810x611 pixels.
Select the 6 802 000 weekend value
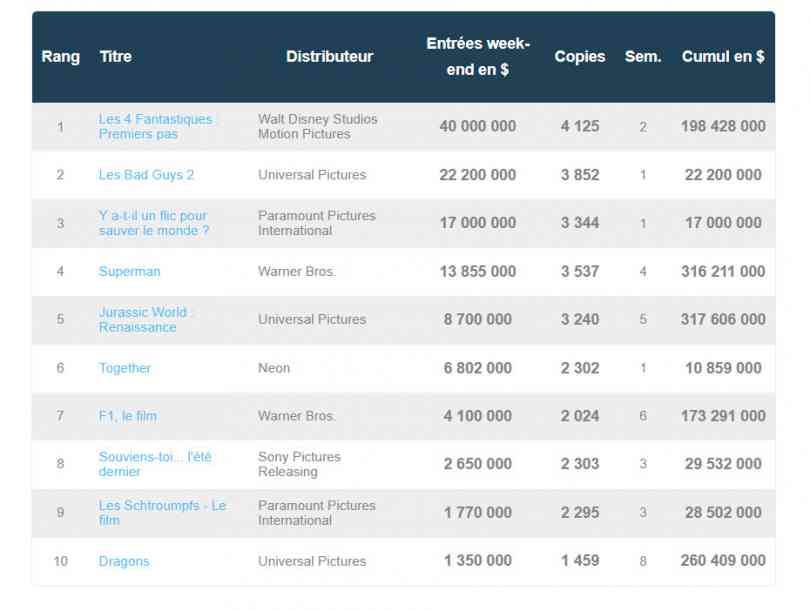478,368
